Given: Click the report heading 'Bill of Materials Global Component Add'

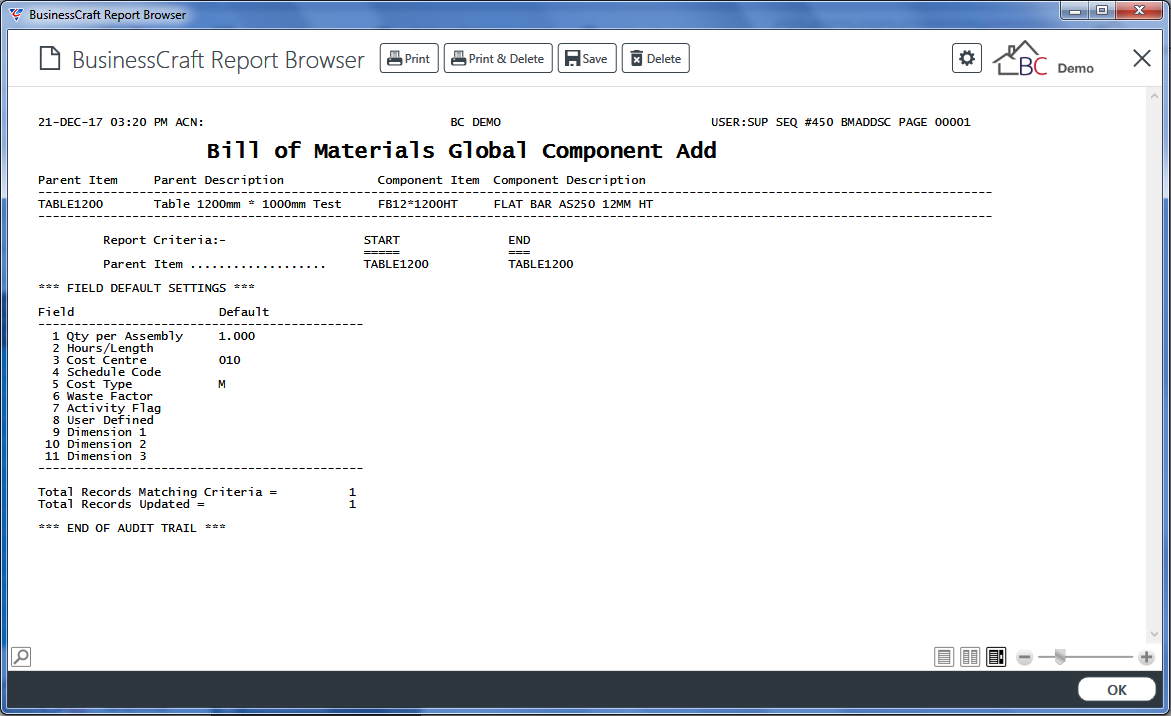Looking at the screenshot, I should pos(462,151).
